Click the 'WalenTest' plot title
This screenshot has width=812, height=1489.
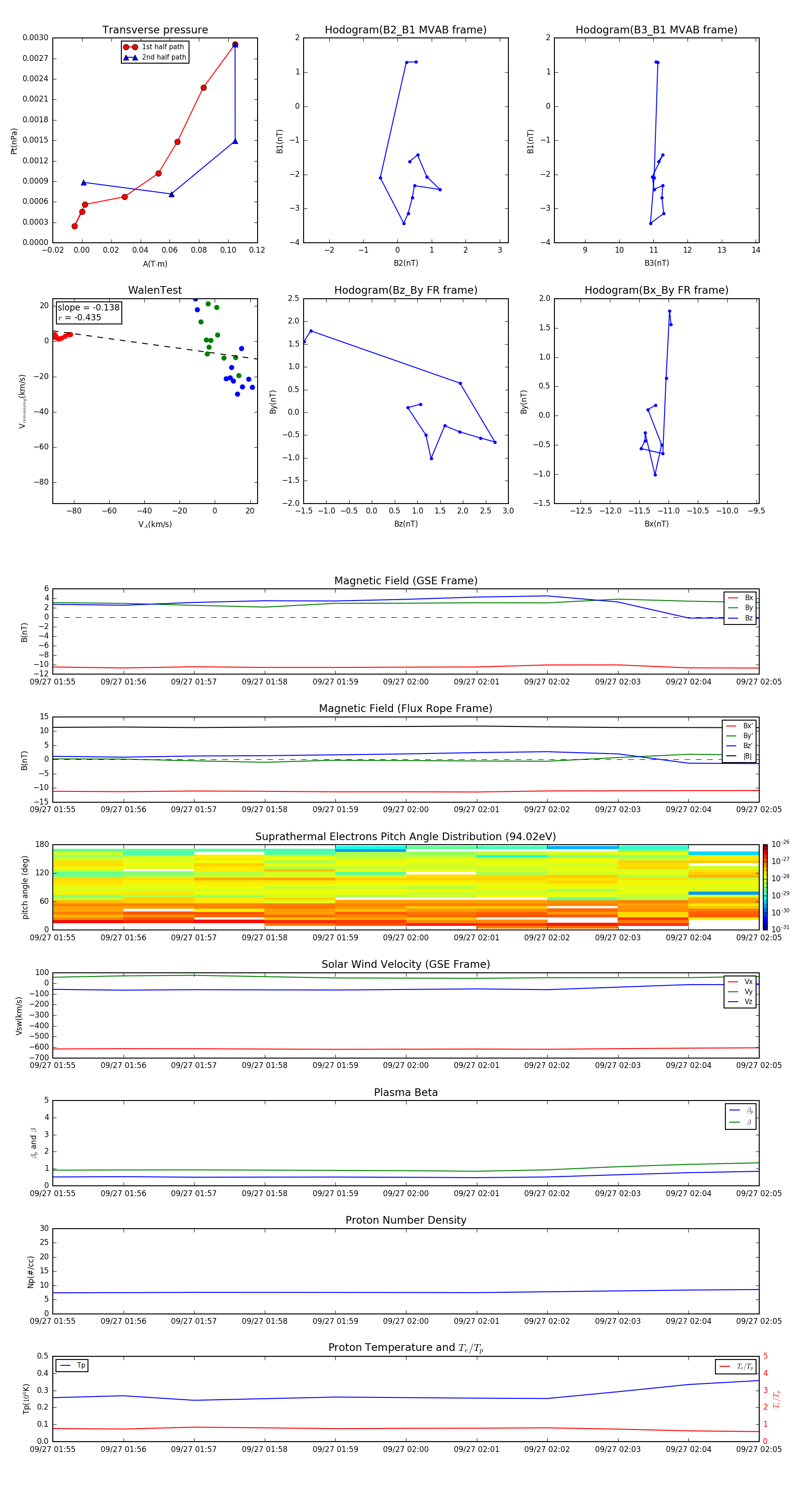click(155, 290)
